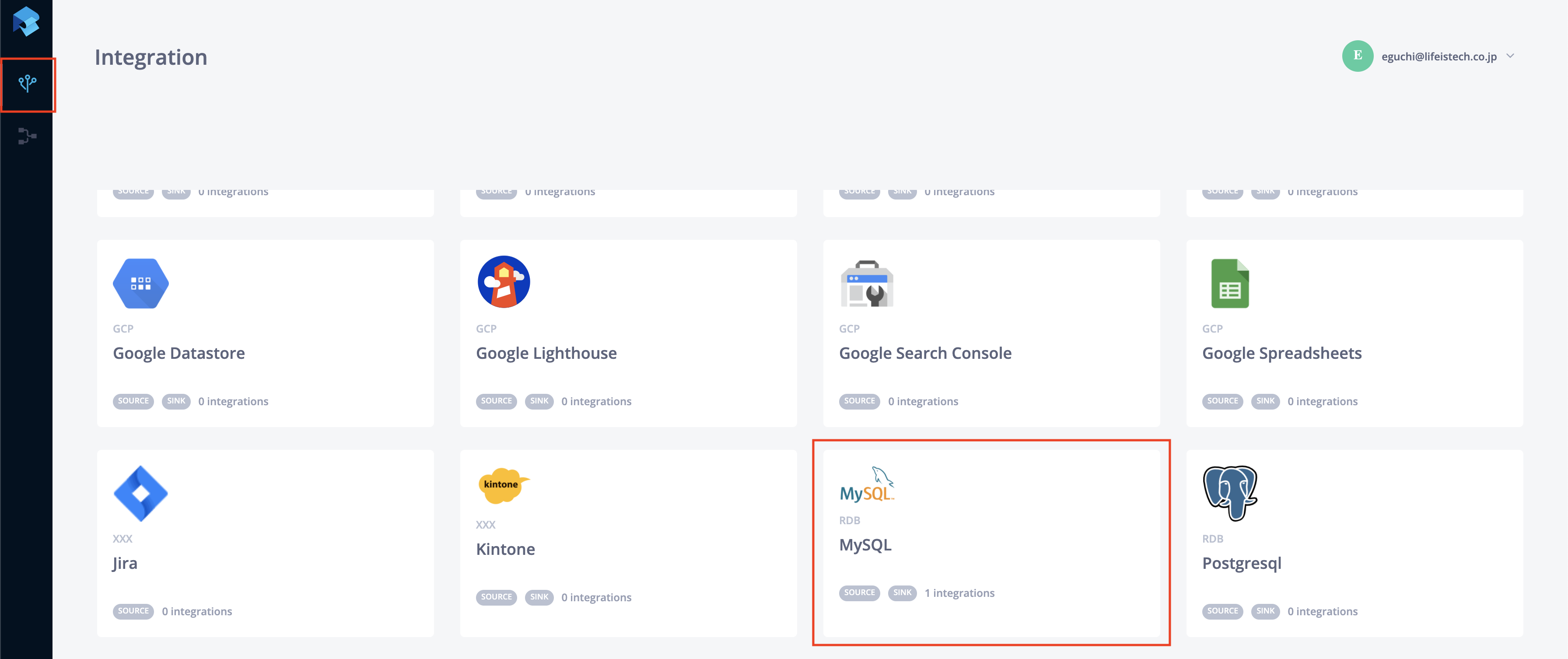This screenshot has width=1568, height=659.
Task: Open the Integration sidebar icon
Action: (28, 84)
